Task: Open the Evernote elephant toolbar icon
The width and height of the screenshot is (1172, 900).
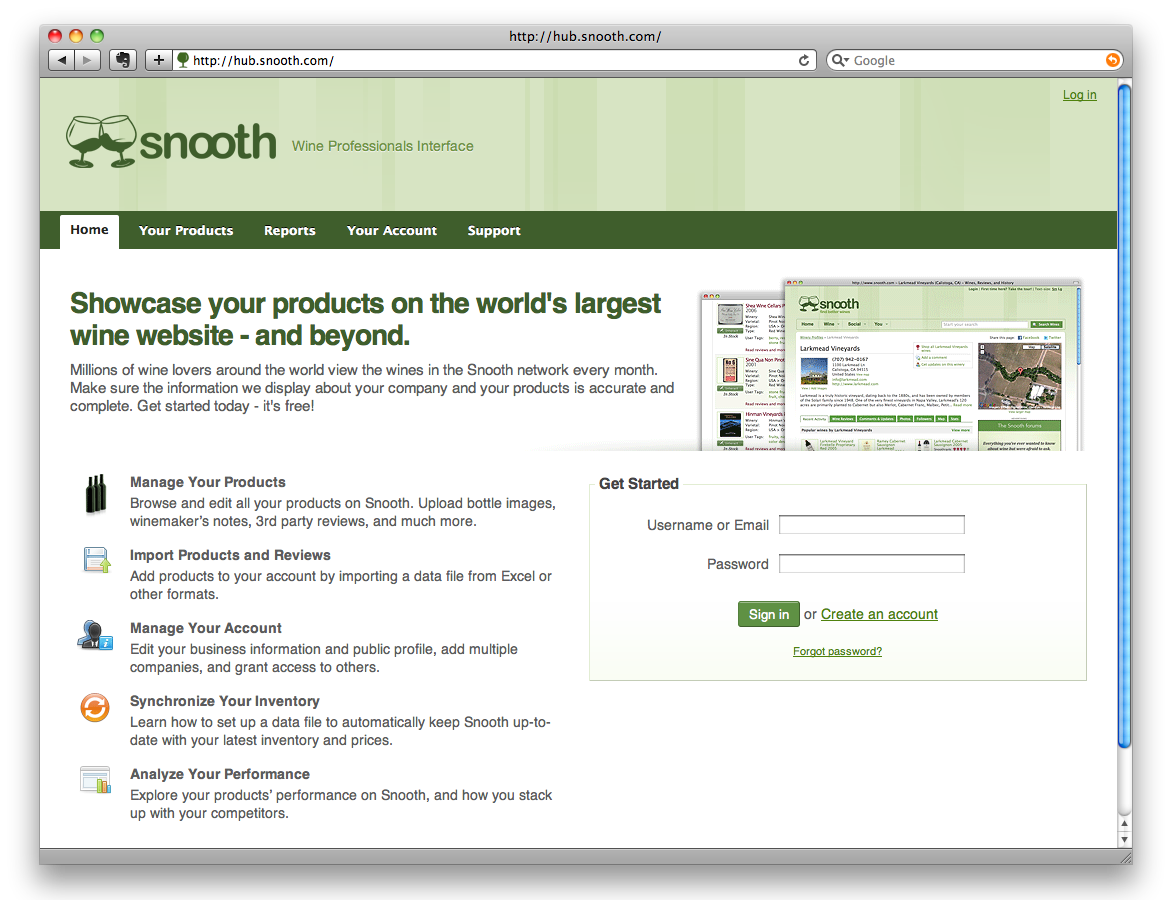Action: coord(123,60)
